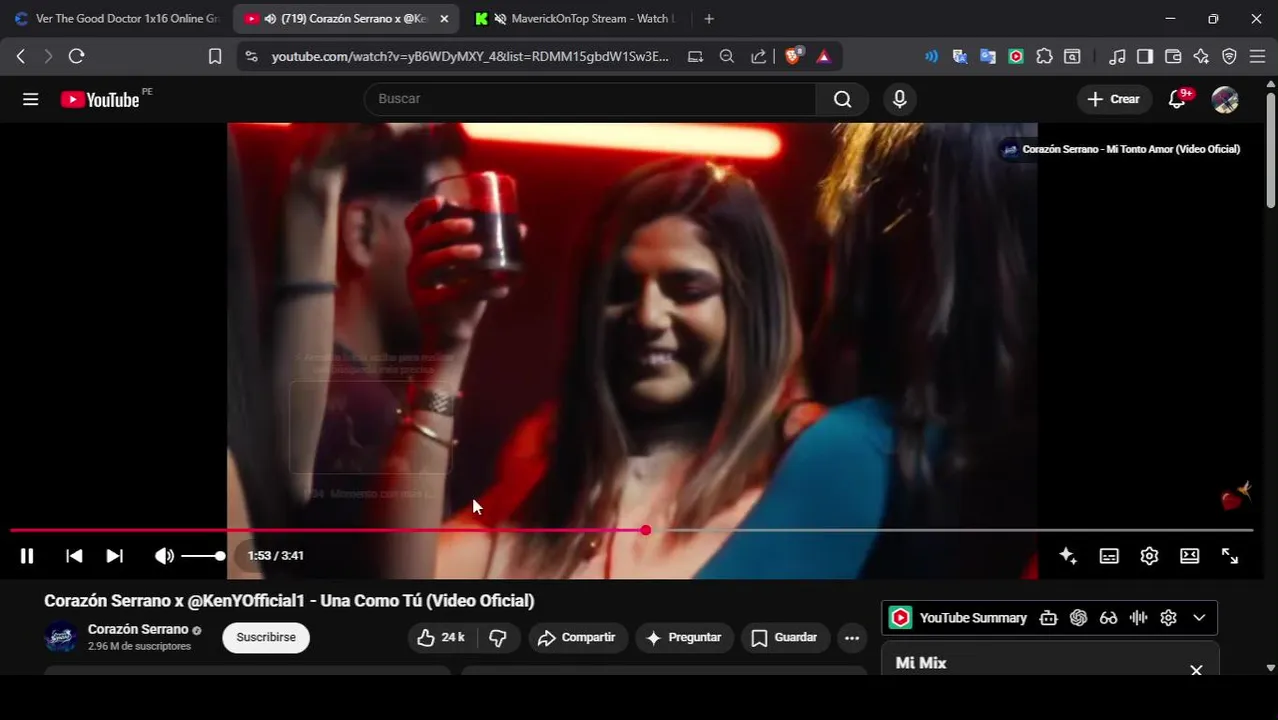Click the zoom magnifier in address bar

pyautogui.click(x=727, y=57)
